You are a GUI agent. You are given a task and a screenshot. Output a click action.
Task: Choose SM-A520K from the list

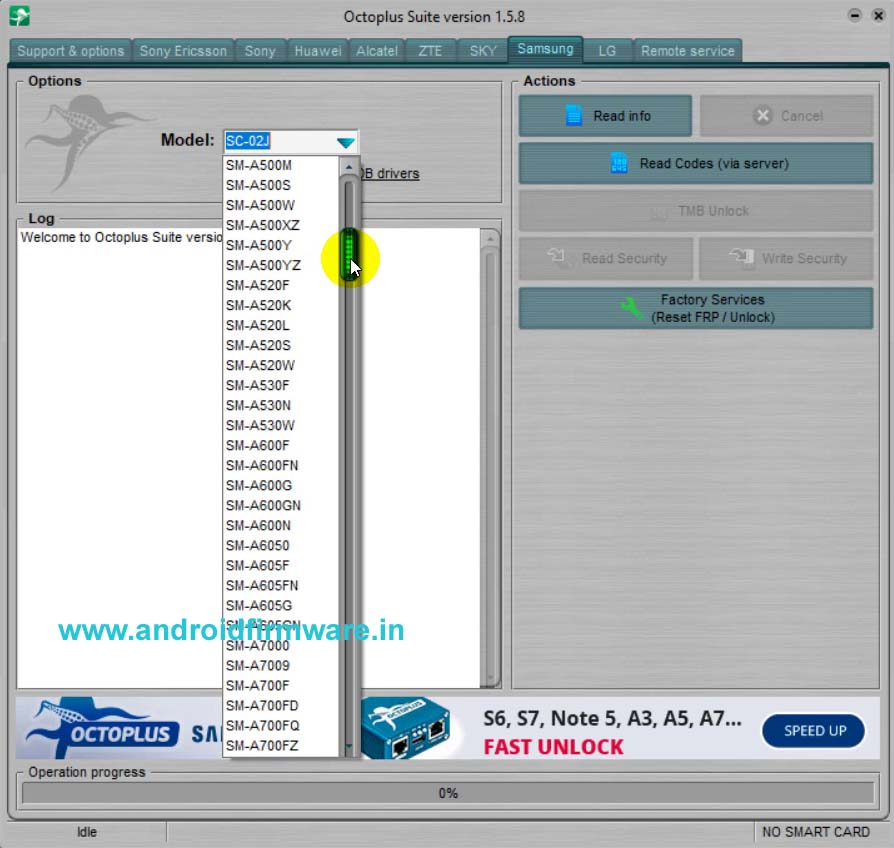[281, 305]
